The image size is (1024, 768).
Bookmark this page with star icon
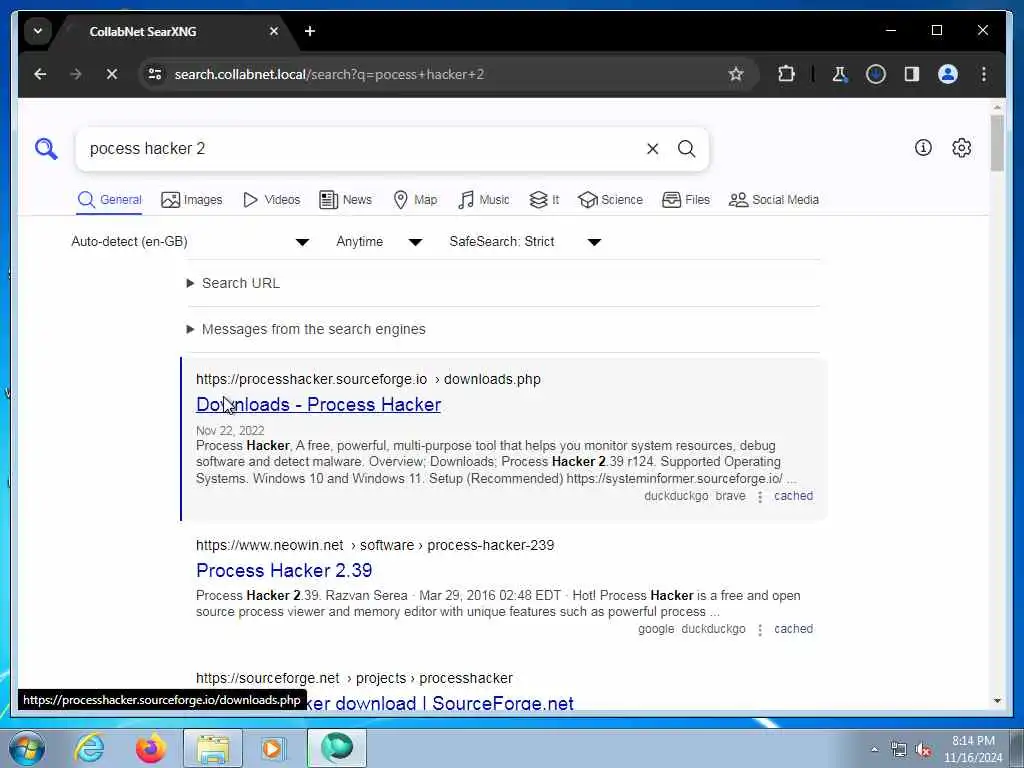click(736, 74)
